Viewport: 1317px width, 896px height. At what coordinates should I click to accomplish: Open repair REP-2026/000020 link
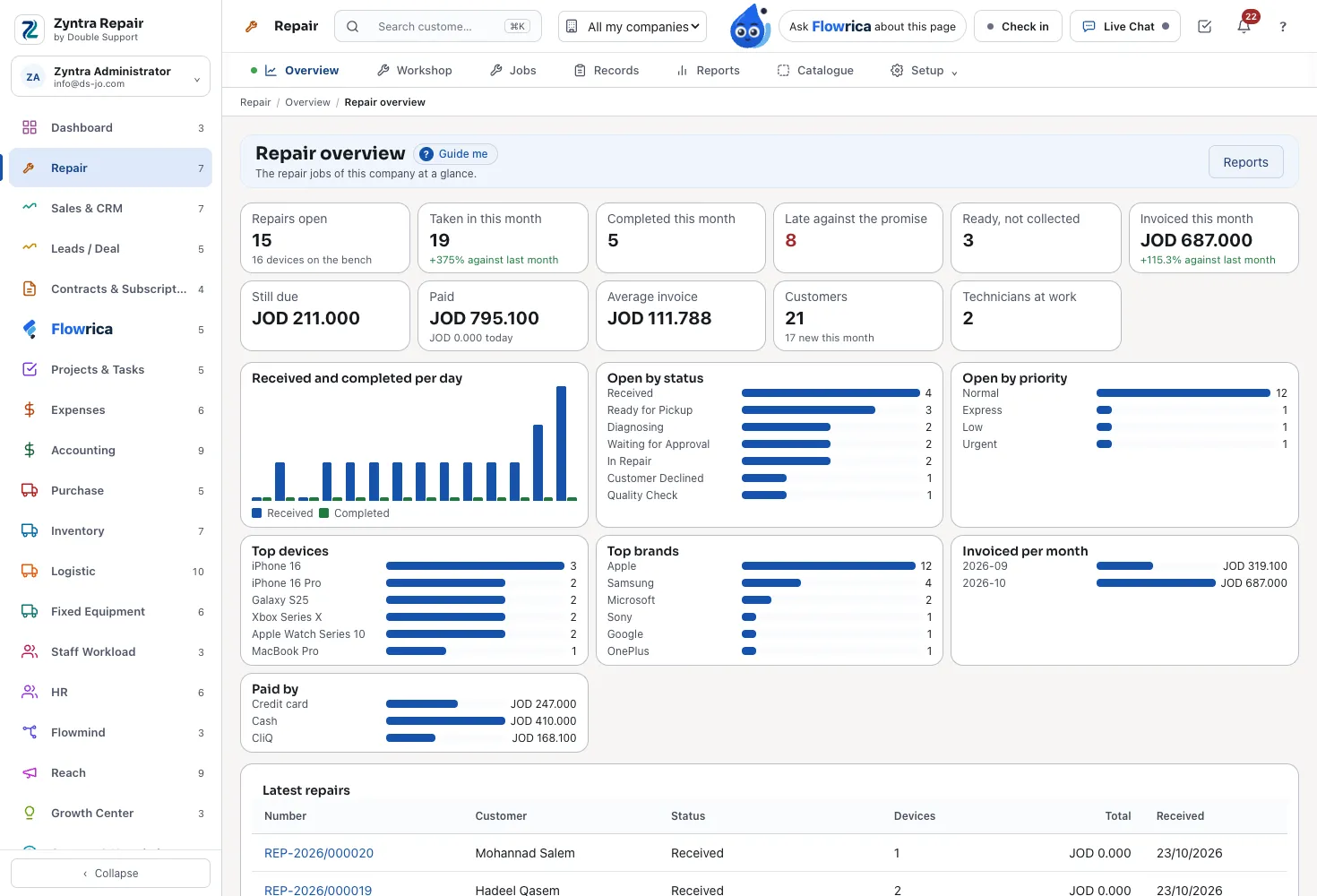319,853
